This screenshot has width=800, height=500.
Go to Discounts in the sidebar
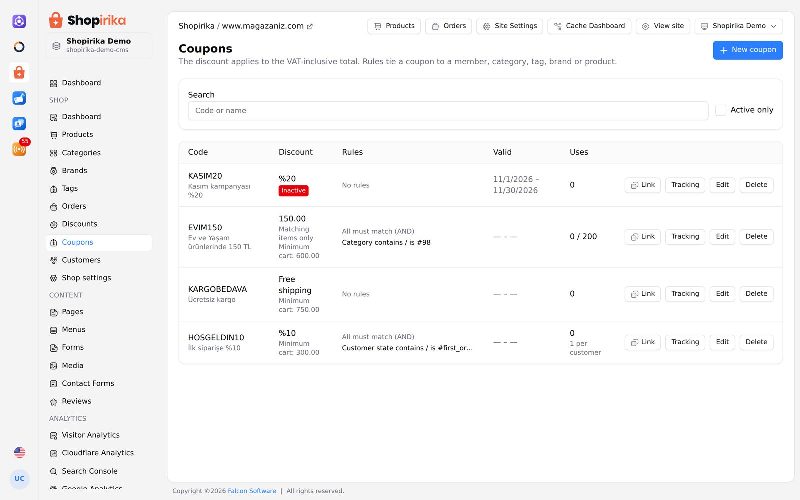(79, 224)
